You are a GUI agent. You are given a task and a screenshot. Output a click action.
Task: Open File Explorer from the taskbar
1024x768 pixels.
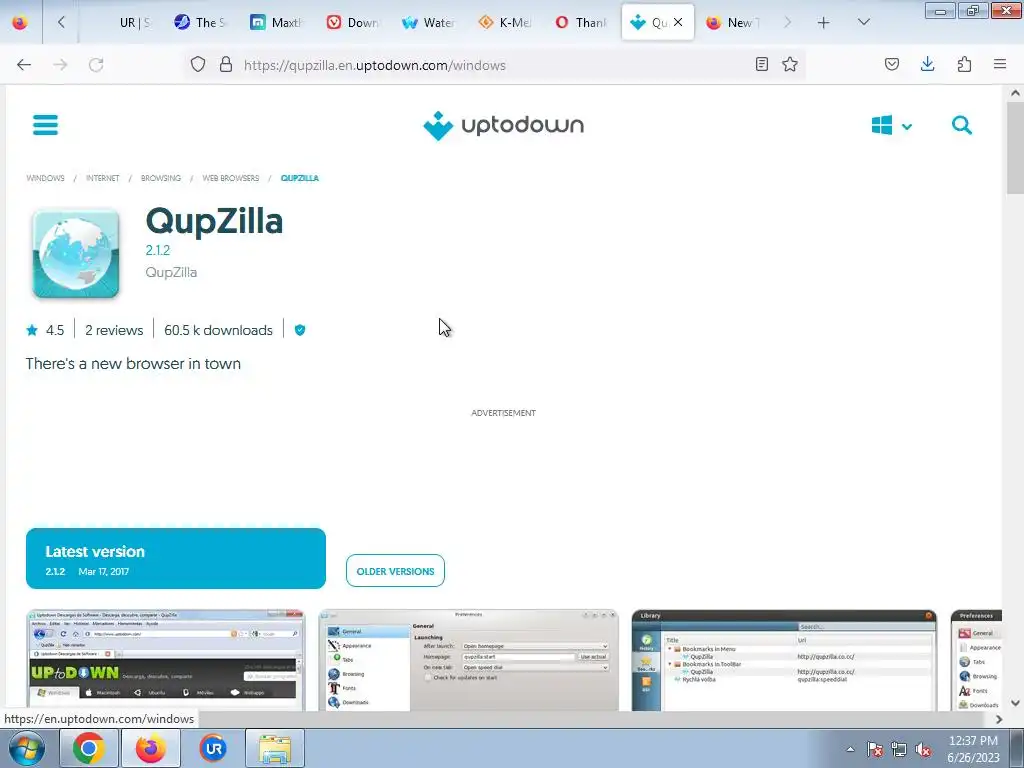pos(275,748)
